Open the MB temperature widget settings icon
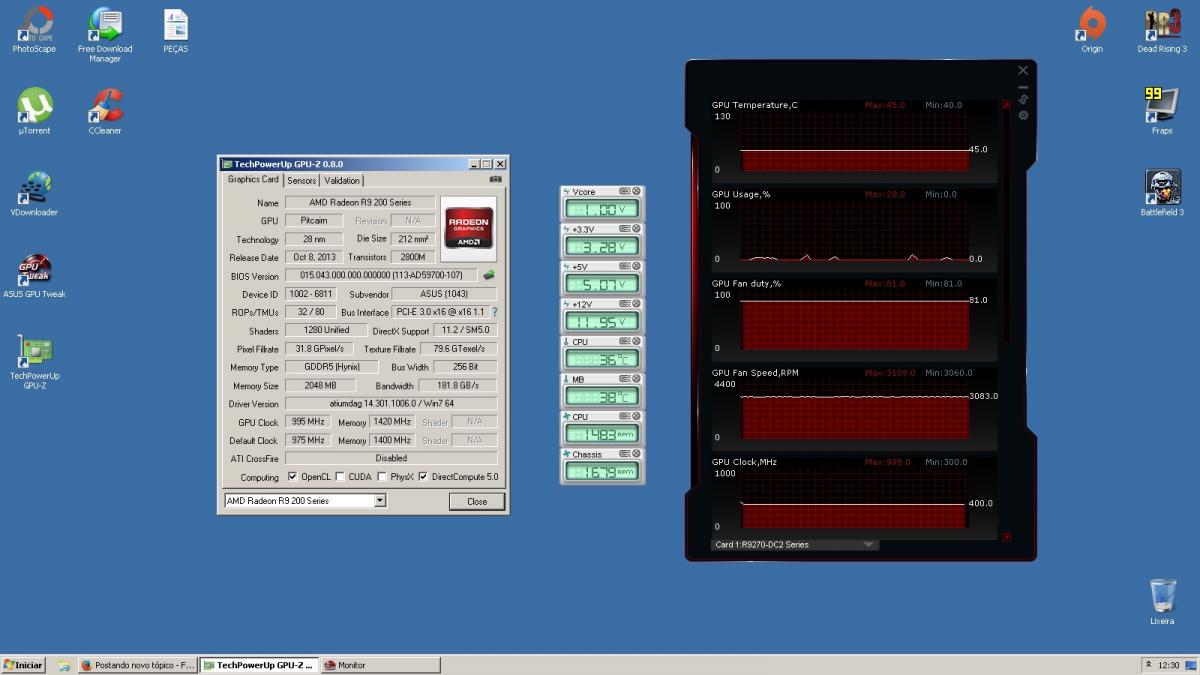Image resolution: width=1200 pixels, height=675 pixels. (625, 379)
